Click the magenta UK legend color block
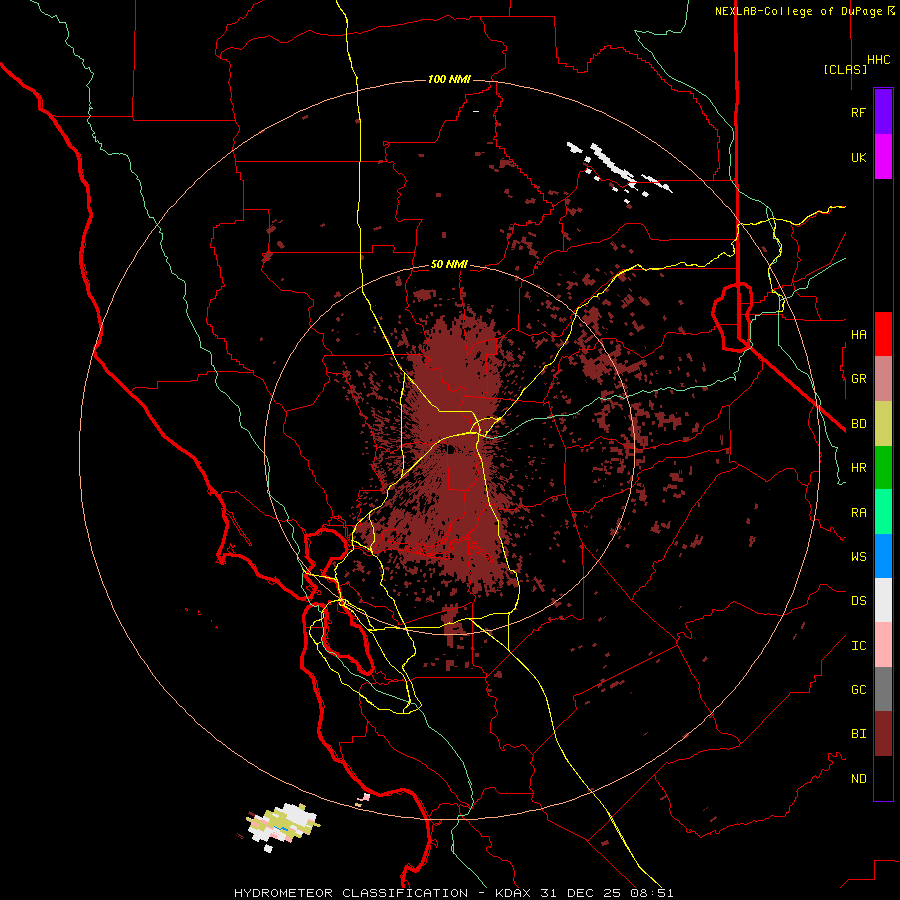900x900 pixels. 883,157
